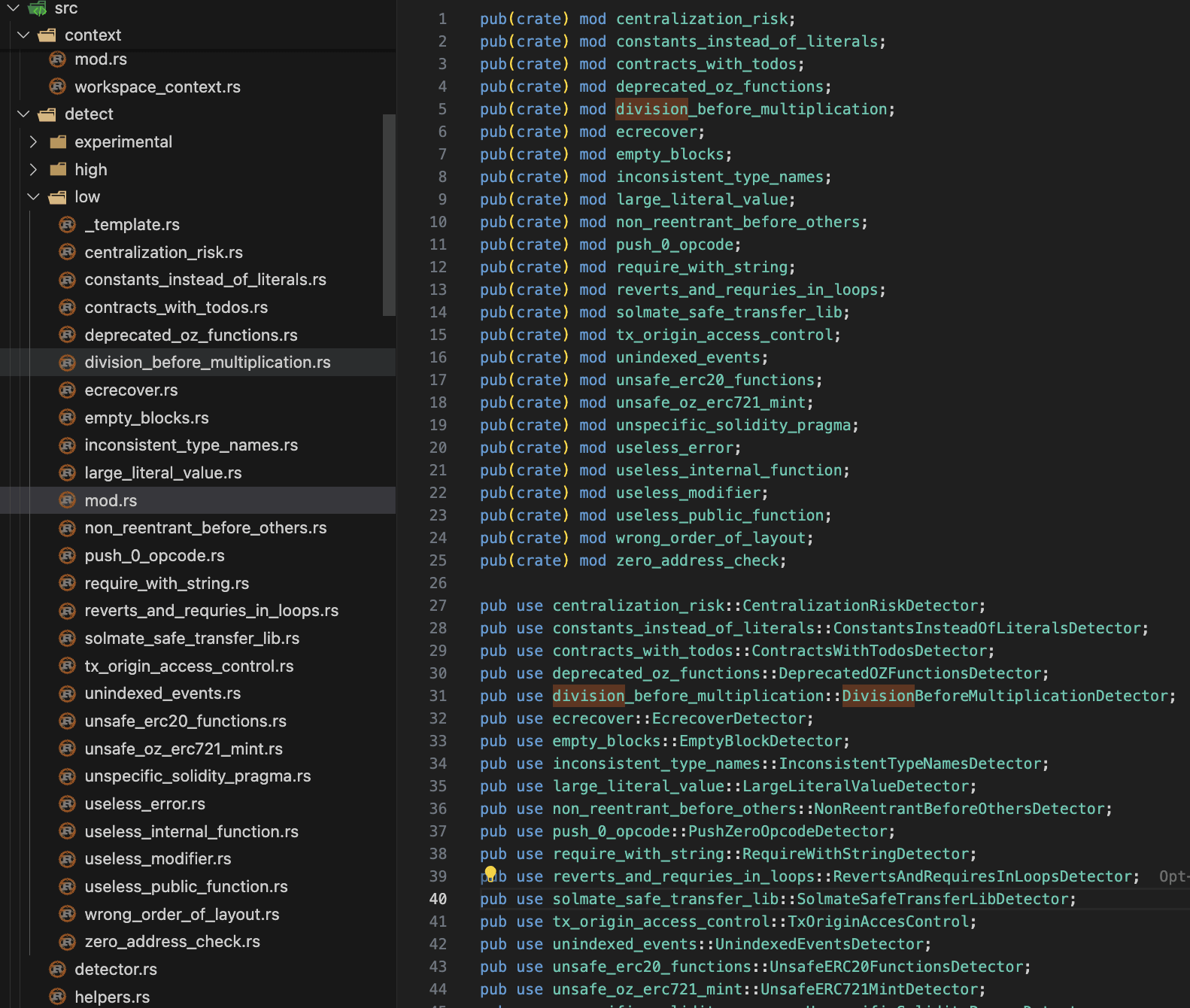The height and width of the screenshot is (1008, 1190).
Task: Click SolmateSafeTransferLibDetector on line 40
Action: [933, 899]
